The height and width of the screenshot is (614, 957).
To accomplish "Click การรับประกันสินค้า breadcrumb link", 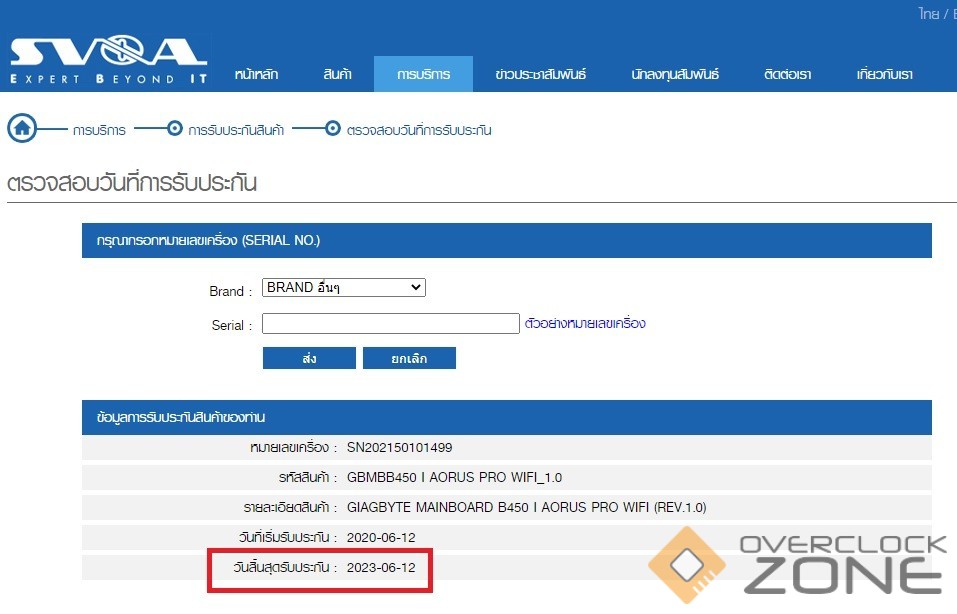I will coord(236,130).
